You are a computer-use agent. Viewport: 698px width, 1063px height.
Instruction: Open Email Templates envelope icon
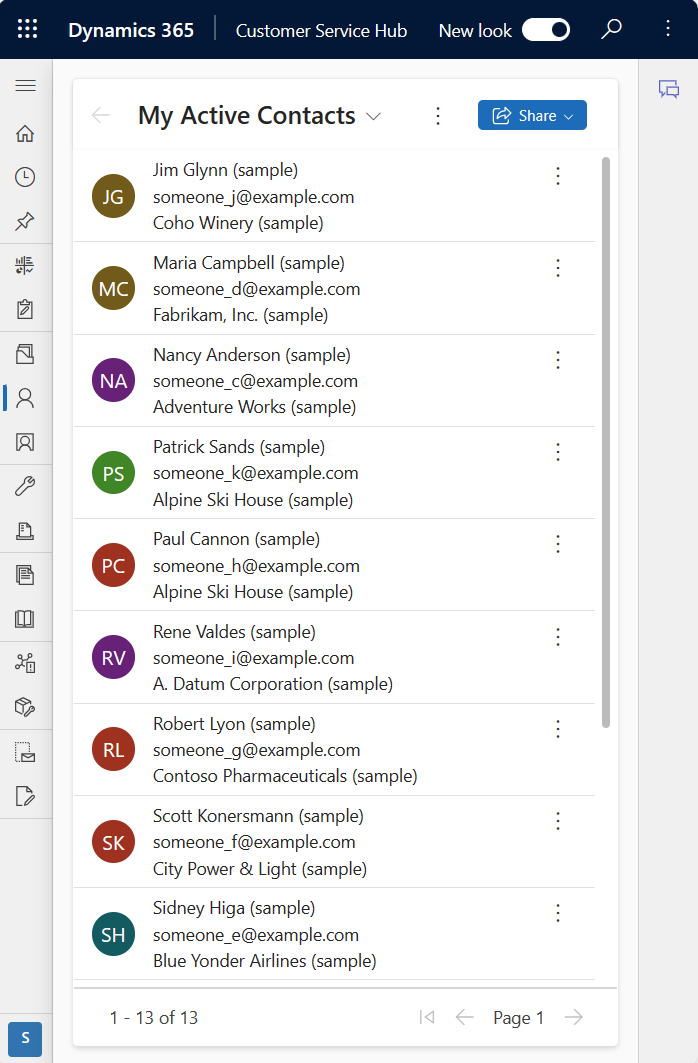coord(25,752)
